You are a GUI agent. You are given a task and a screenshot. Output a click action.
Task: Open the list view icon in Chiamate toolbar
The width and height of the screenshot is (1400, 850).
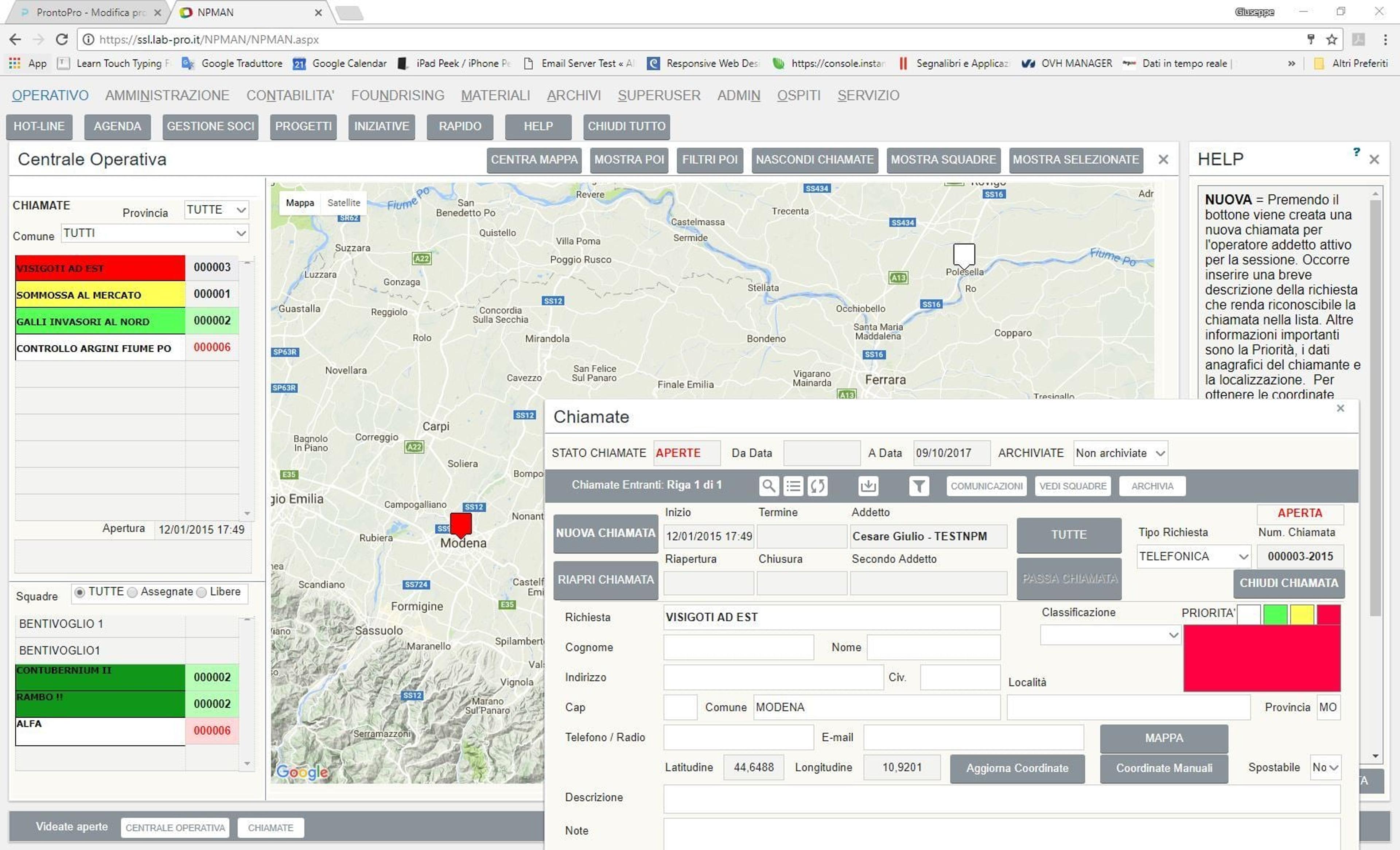coord(793,486)
